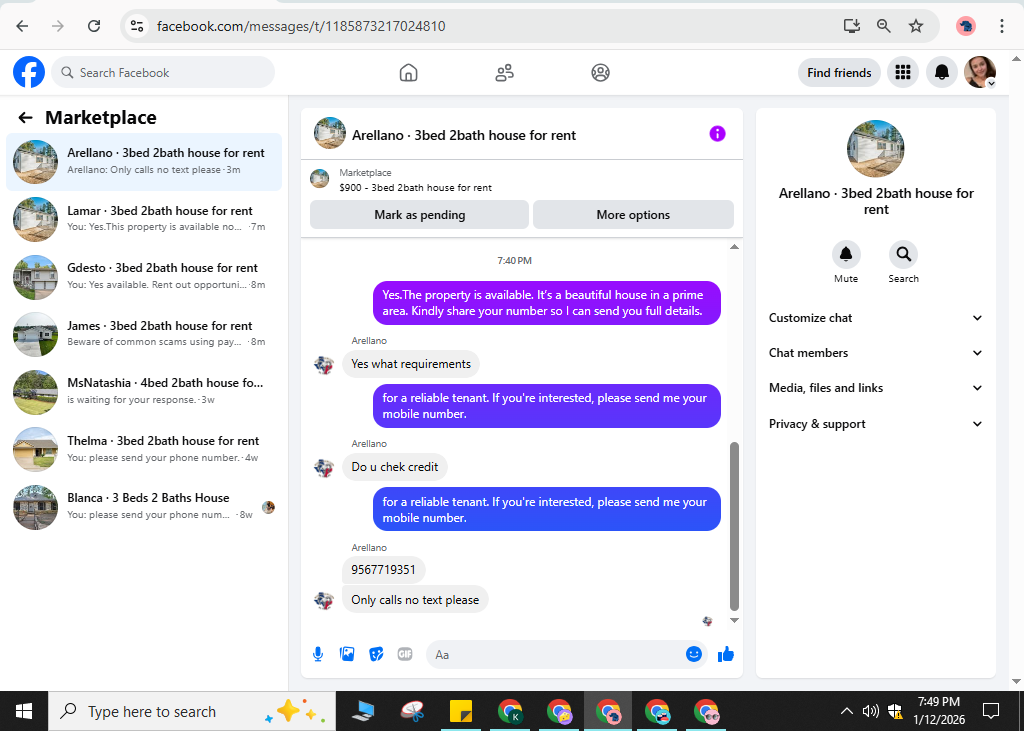Reload the page in browser

point(94,26)
